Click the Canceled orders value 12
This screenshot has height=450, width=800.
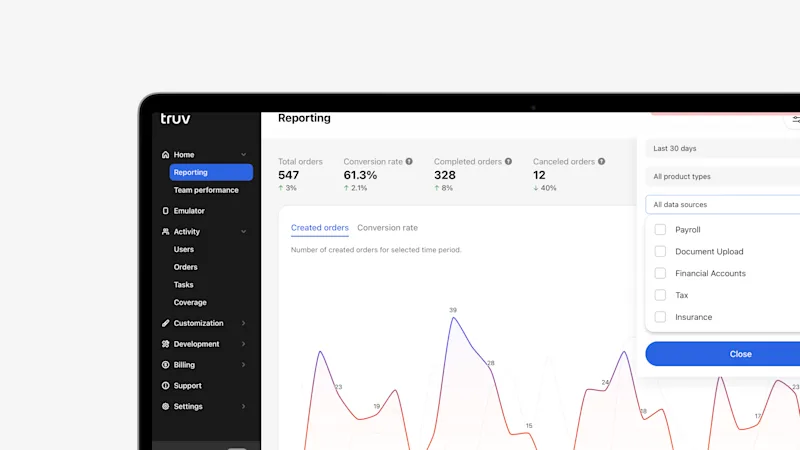539,175
